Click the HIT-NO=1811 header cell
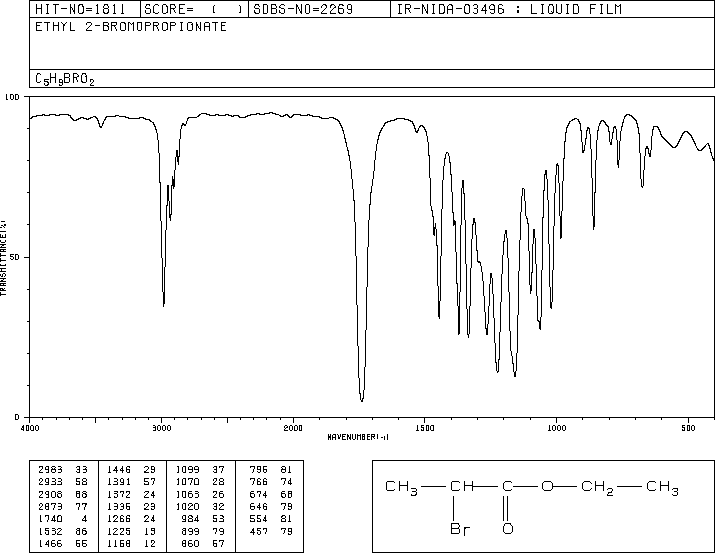The image size is (715, 553). coord(85,9)
